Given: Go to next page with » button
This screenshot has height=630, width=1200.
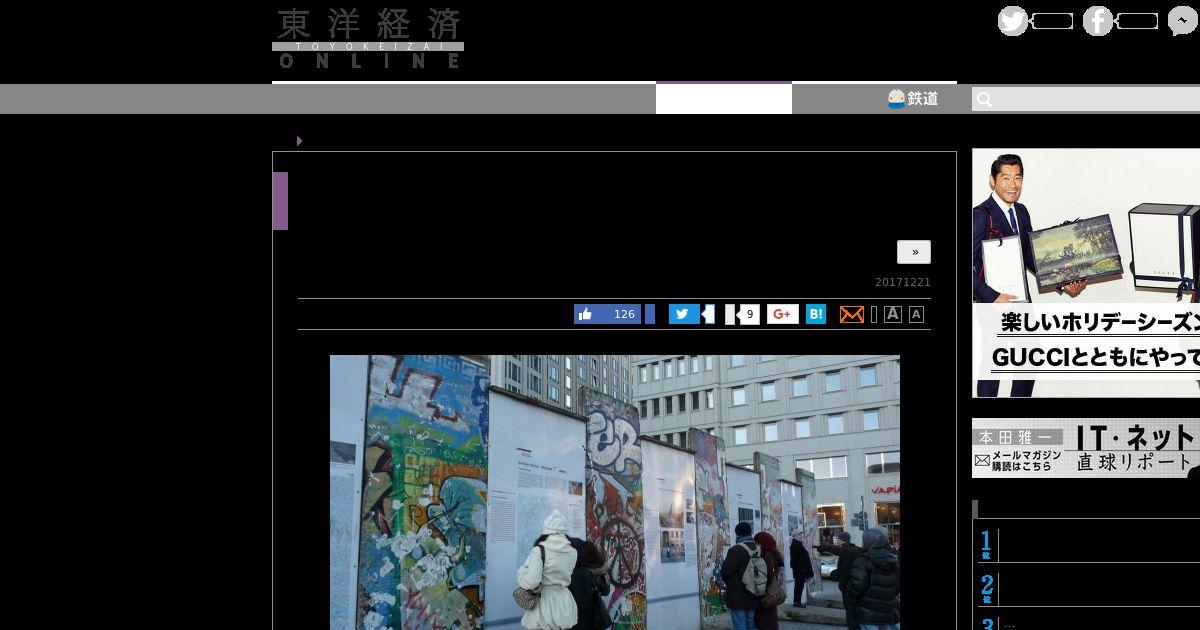Looking at the screenshot, I should coord(914,252).
